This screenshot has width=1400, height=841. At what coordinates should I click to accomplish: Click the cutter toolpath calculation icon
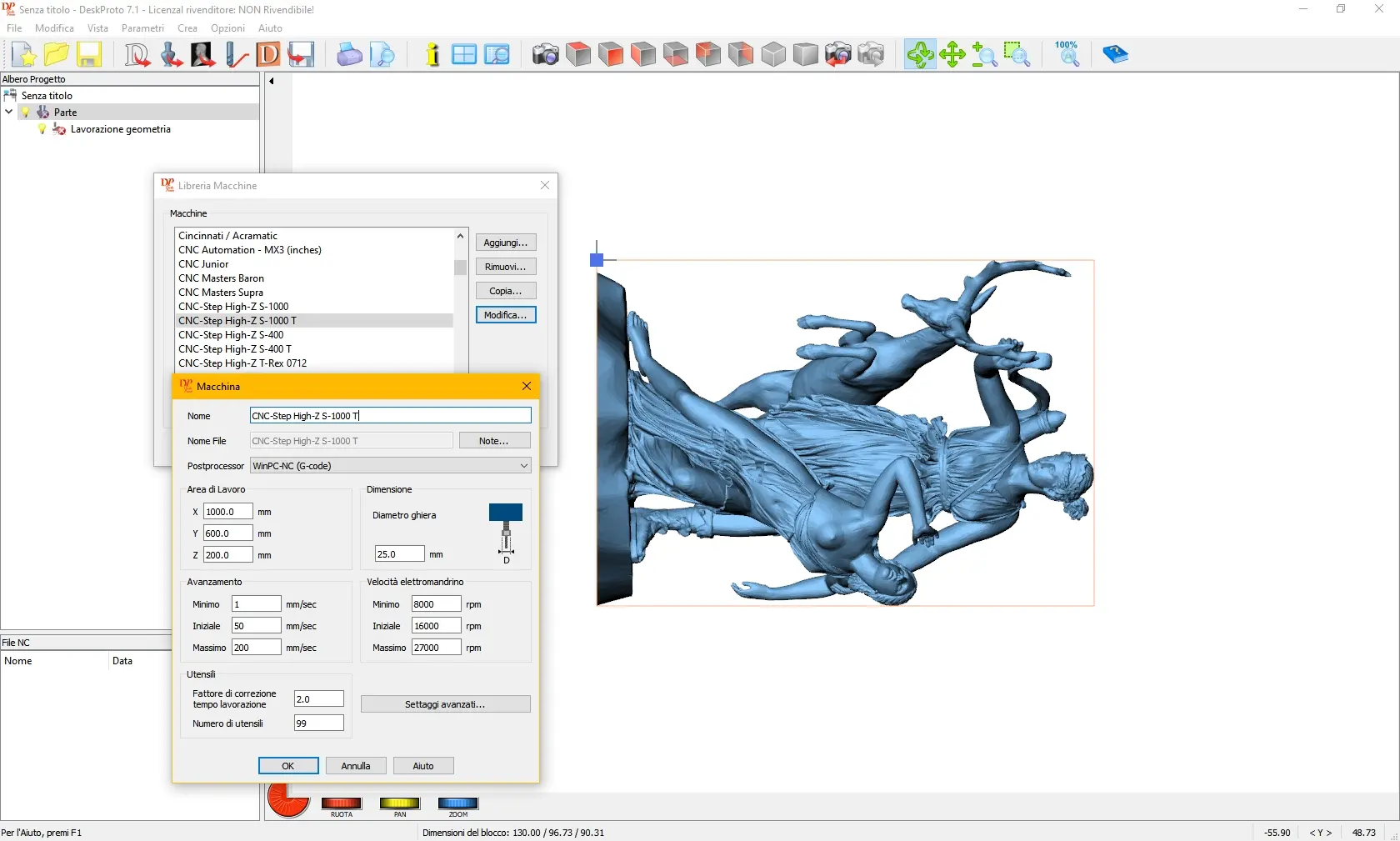[236, 54]
